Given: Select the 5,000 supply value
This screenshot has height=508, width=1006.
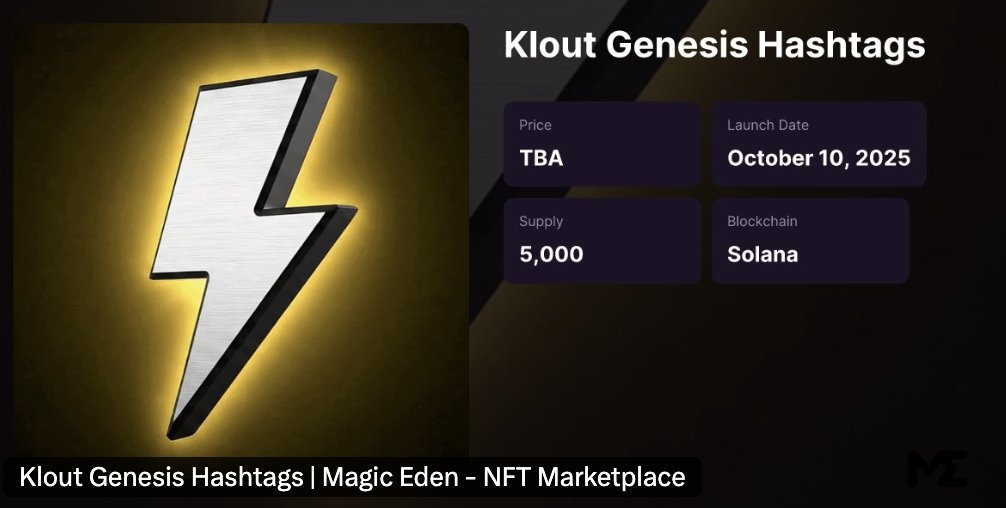Looking at the screenshot, I should pyautogui.click(x=551, y=254).
